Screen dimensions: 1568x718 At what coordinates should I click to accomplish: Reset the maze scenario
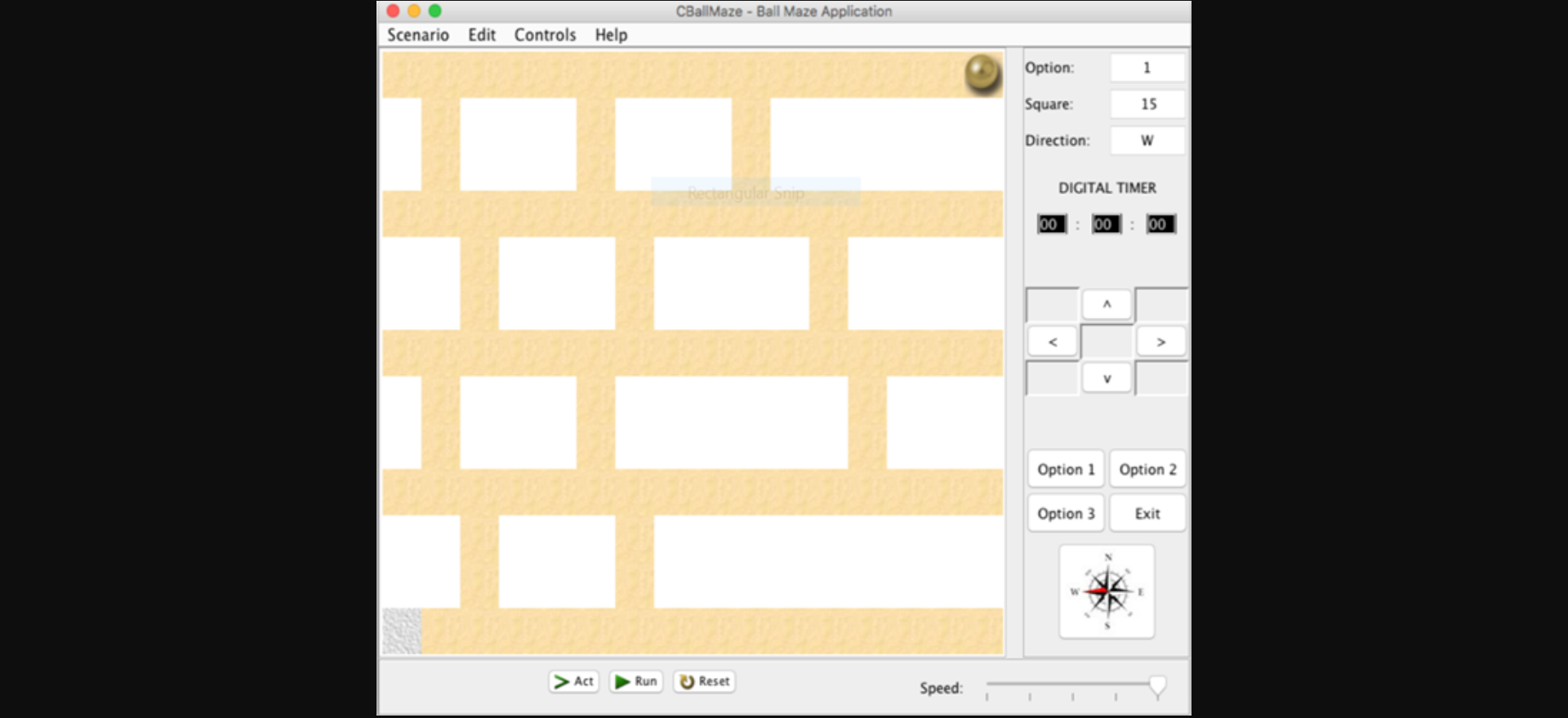(704, 681)
